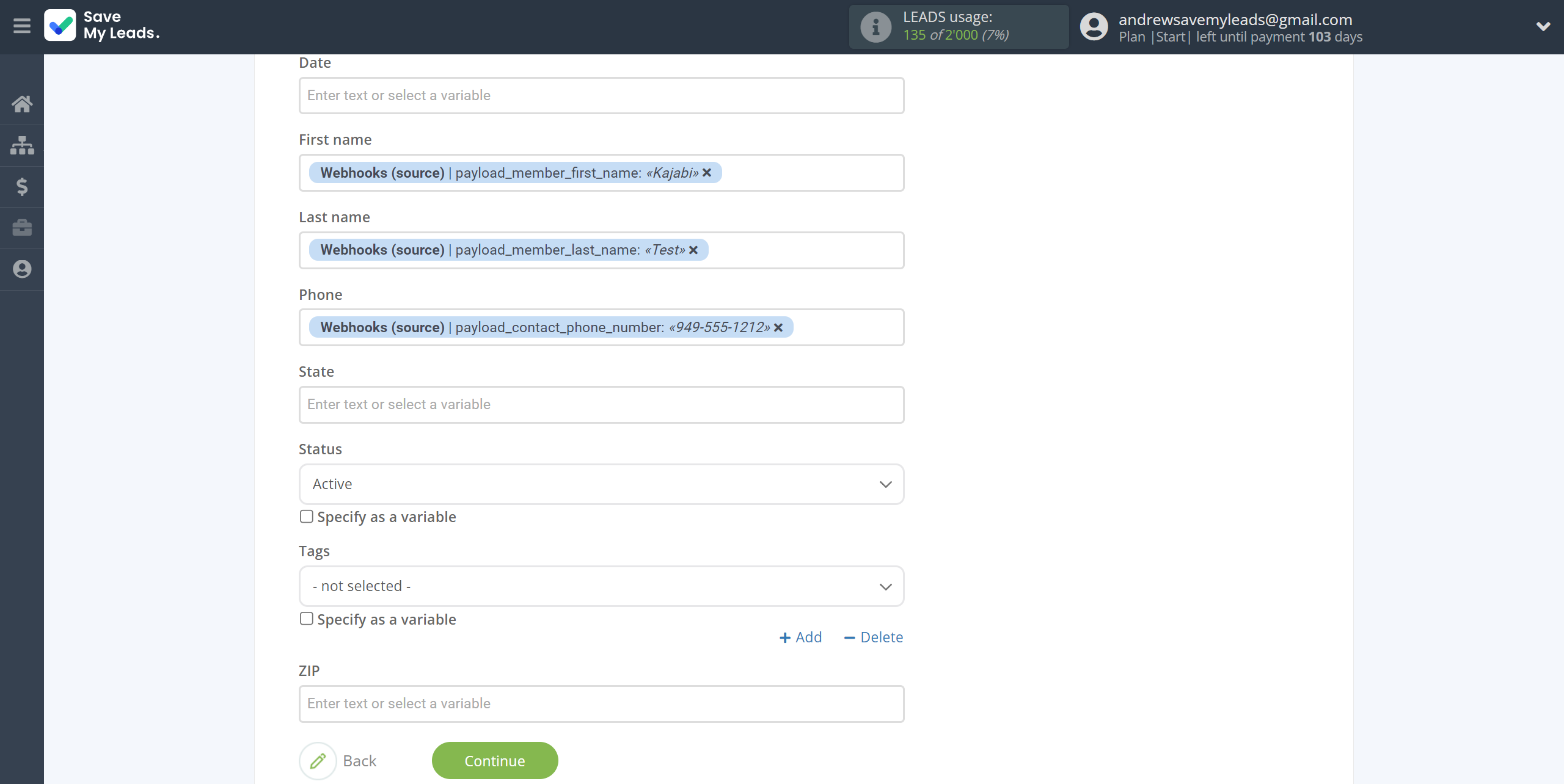Focus the Date input field

tap(601, 95)
